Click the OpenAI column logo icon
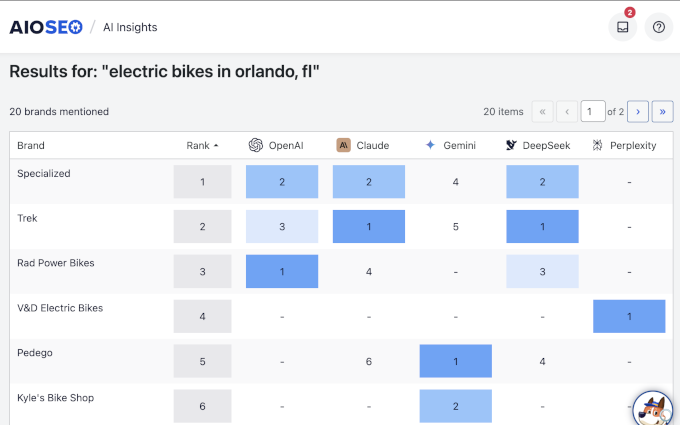The image size is (680, 425). click(256, 145)
